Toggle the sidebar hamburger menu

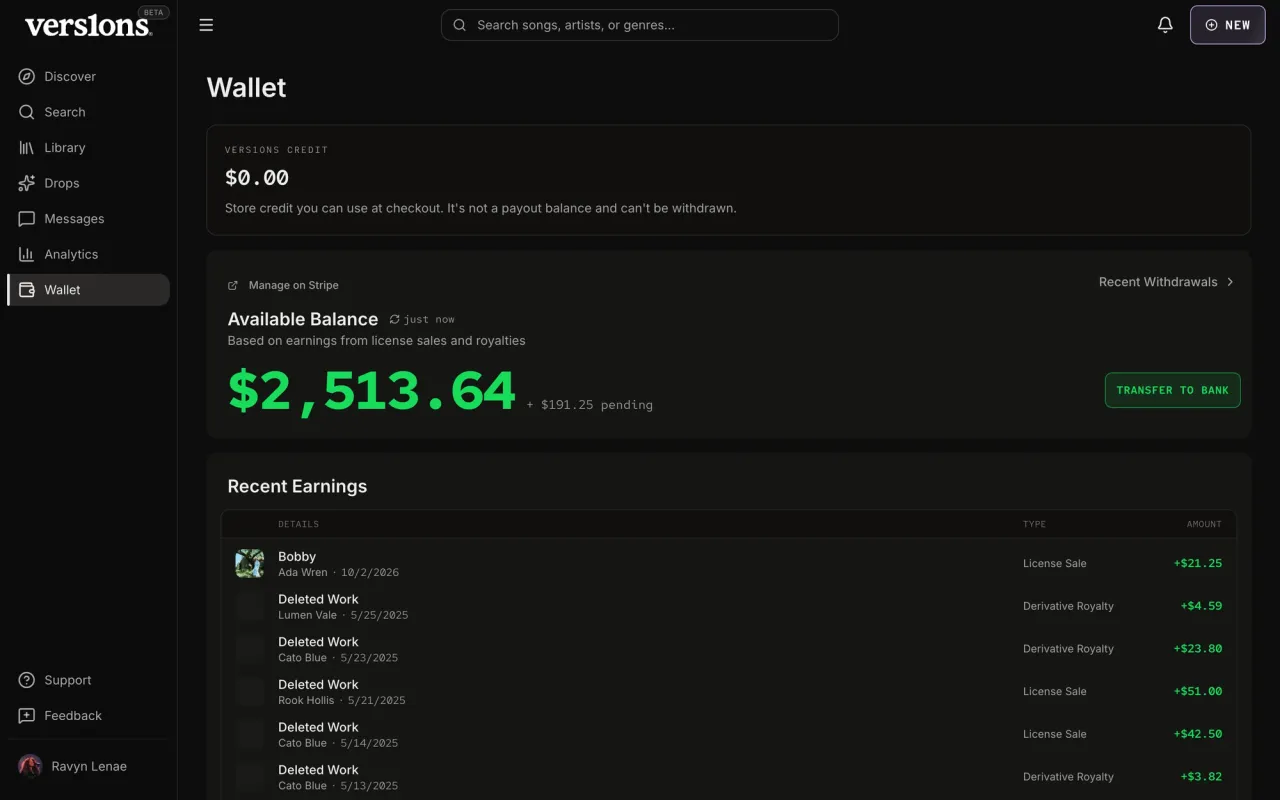click(x=206, y=25)
